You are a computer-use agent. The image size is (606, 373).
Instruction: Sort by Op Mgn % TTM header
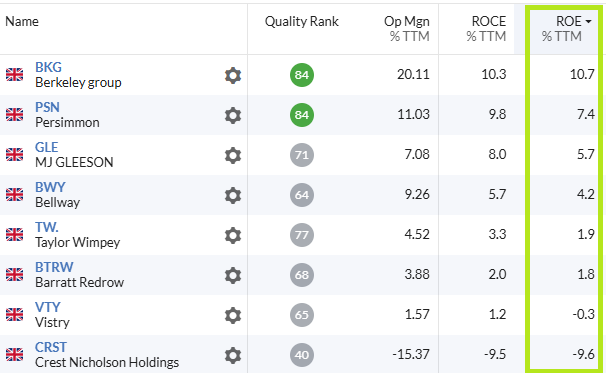tap(407, 29)
